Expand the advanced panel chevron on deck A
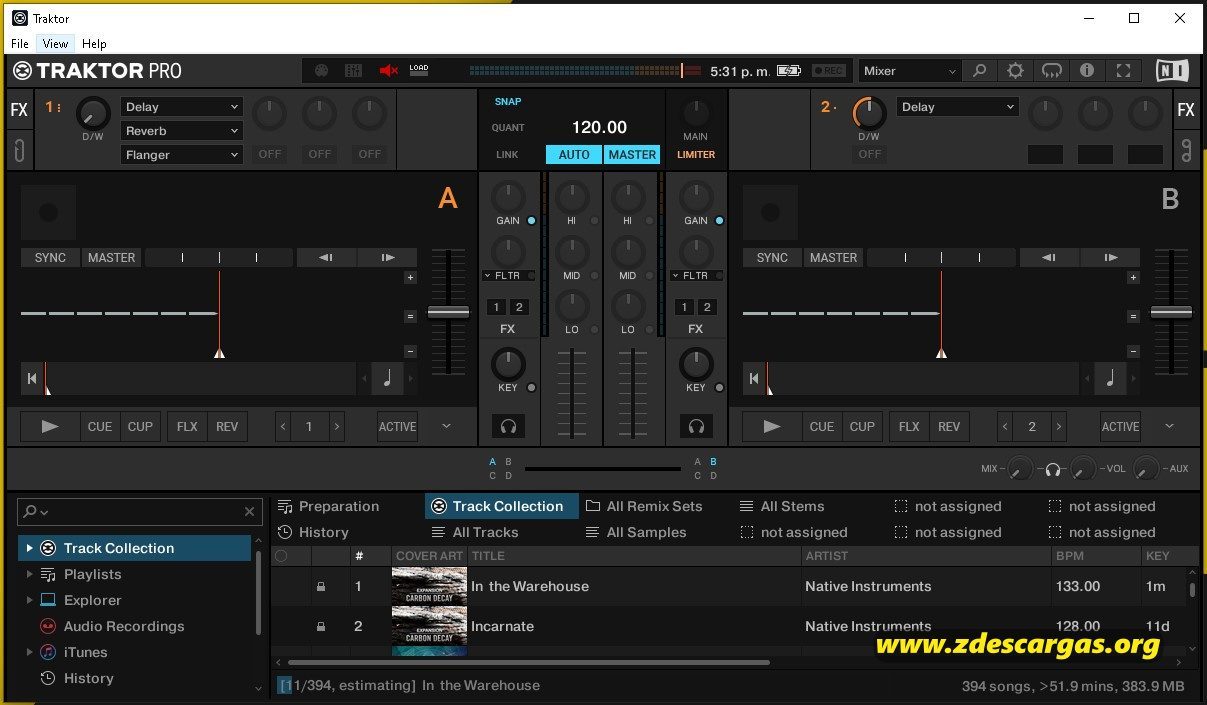Image resolution: width=1207 pixels, height=705 pixels. tap(446, 426)
